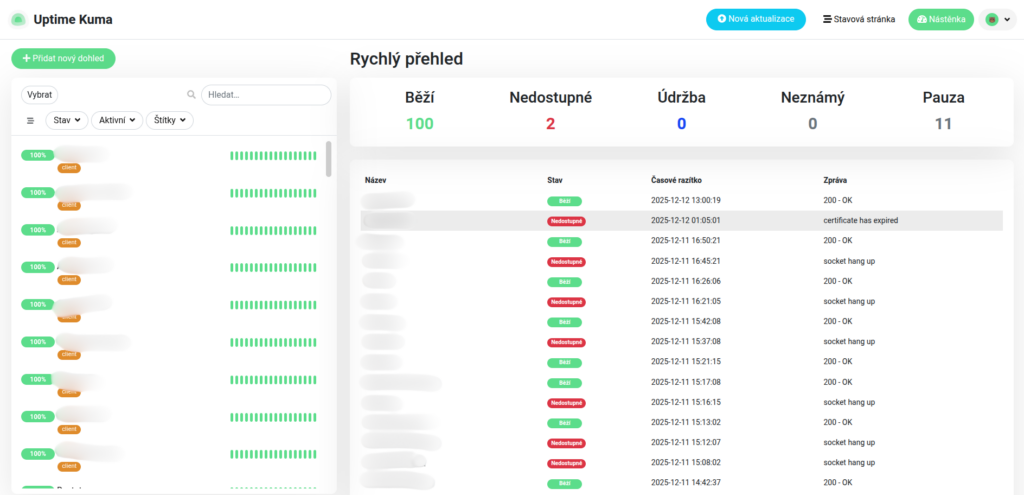Click the monitor list scrollbar

[x=329, y=158]
